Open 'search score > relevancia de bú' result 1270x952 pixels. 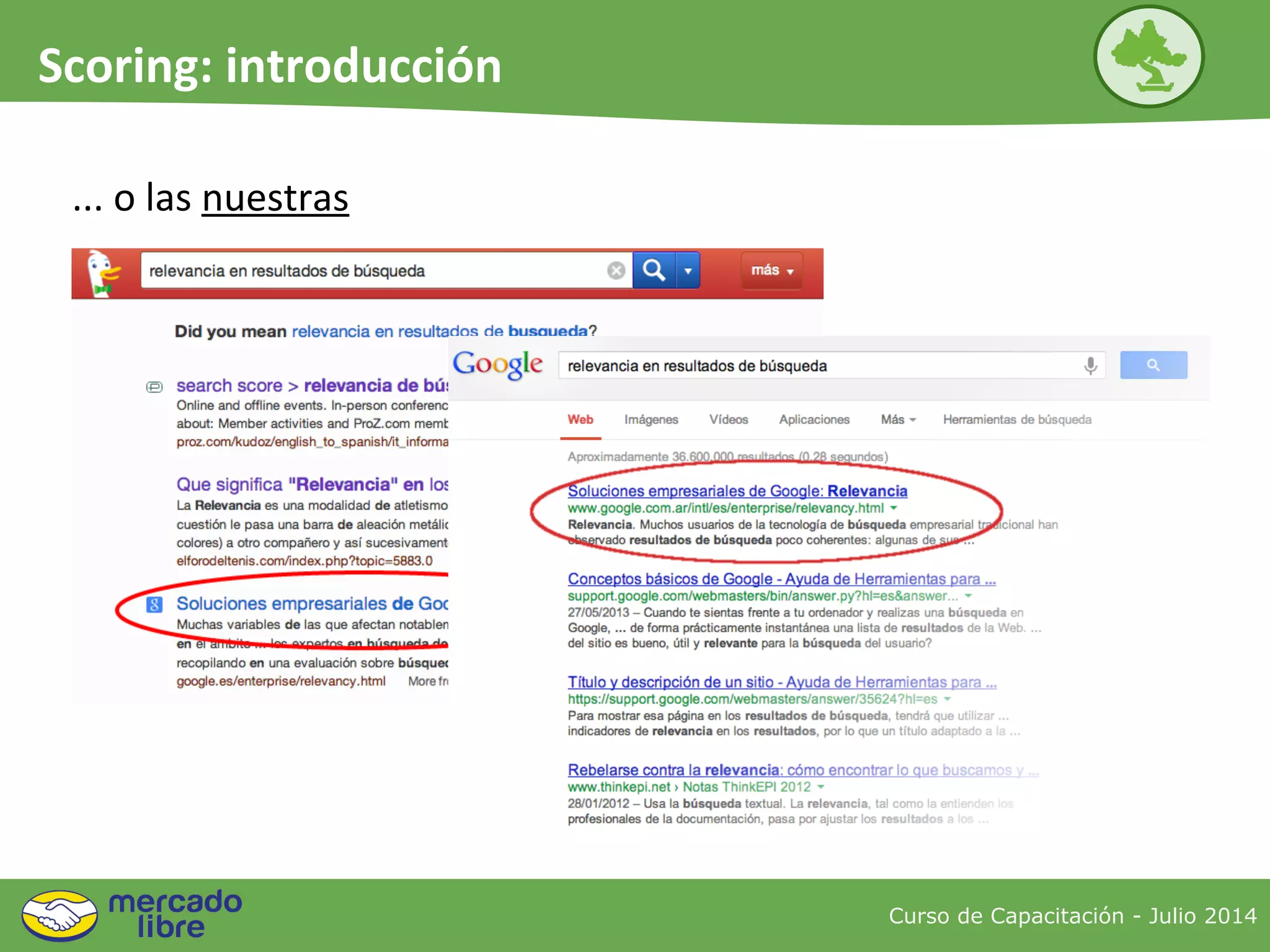(313, 386)
